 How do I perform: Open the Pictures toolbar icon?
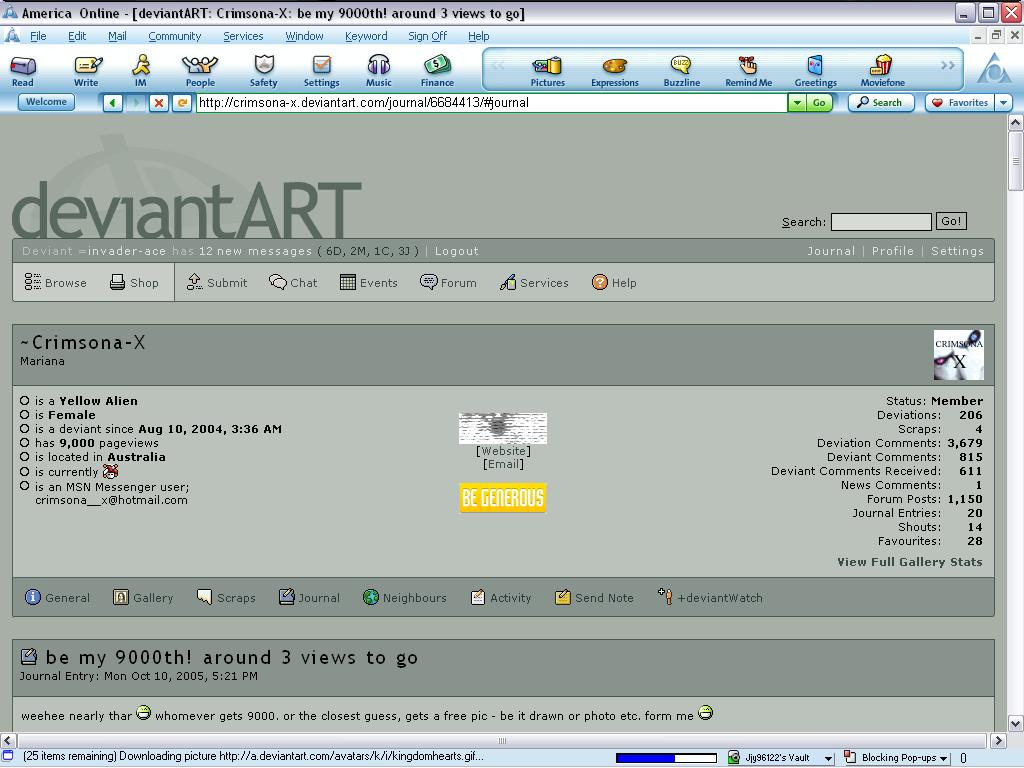[x=547, y=71]
